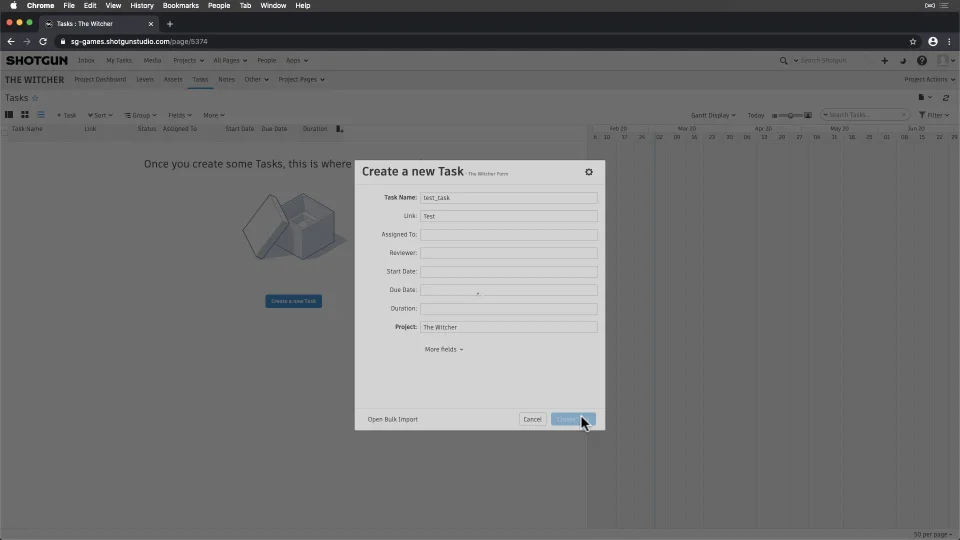Click the small zoom-out Gantt icon
Image resolution: width=960 pixels, height=540 pixels.
coord(774,115)
